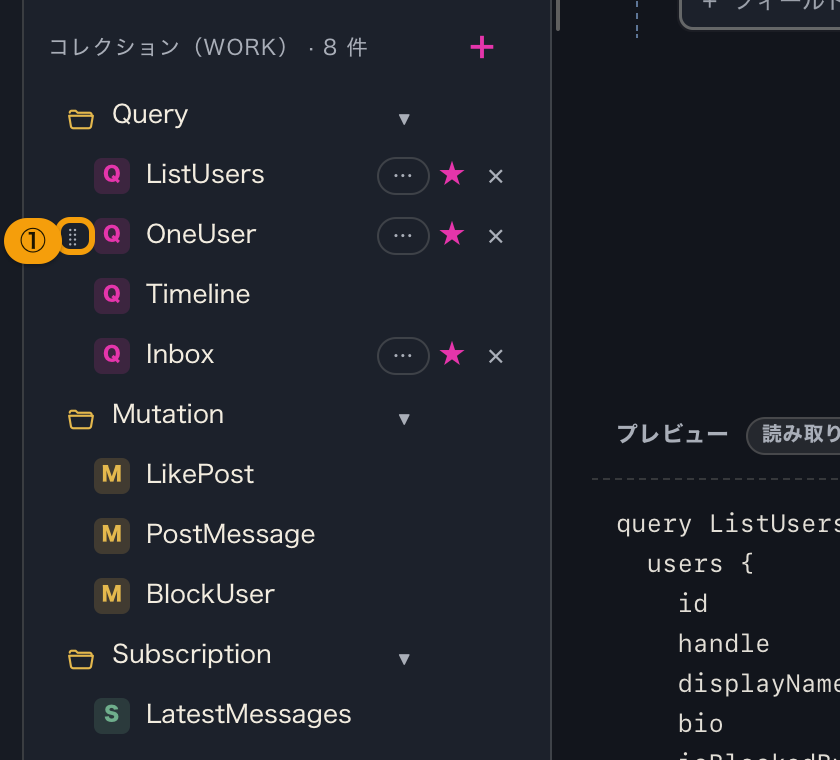The width and height of the screenshot is (840, 760).
Task: Click the Subscription folder icon
Action: pyautogui.click(x=81, y=659)
